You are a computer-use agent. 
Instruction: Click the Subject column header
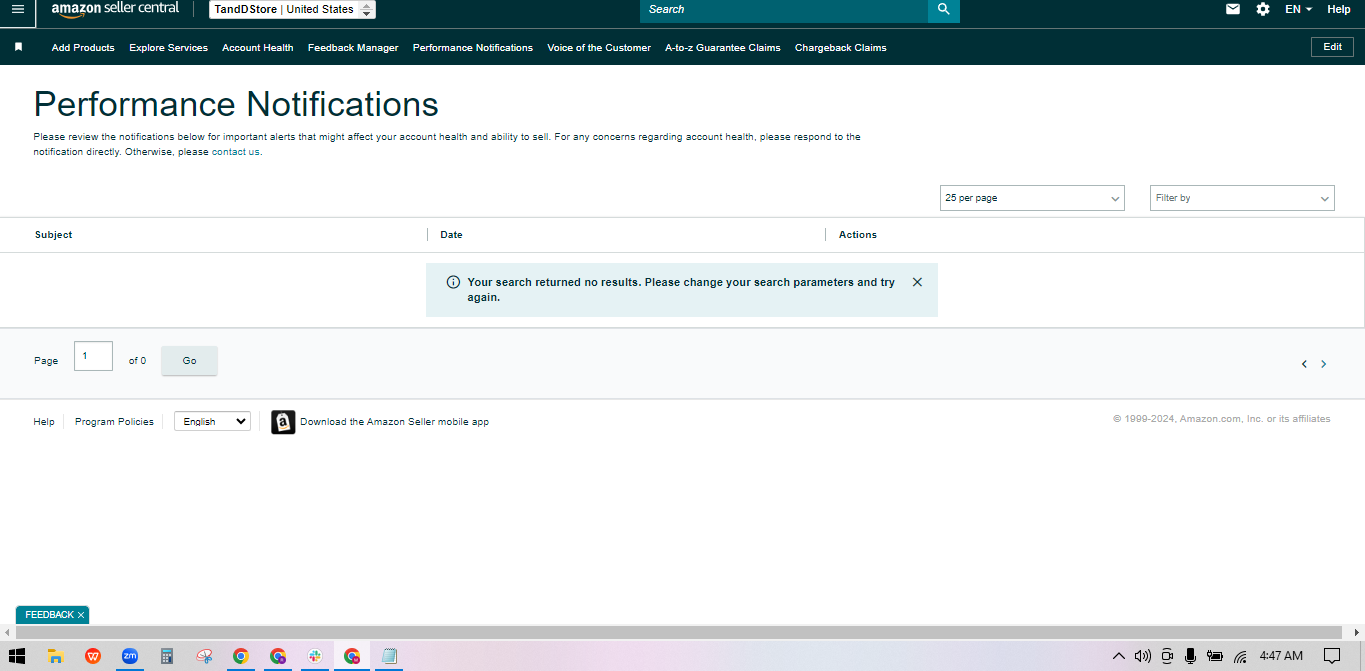coord(54,235)
